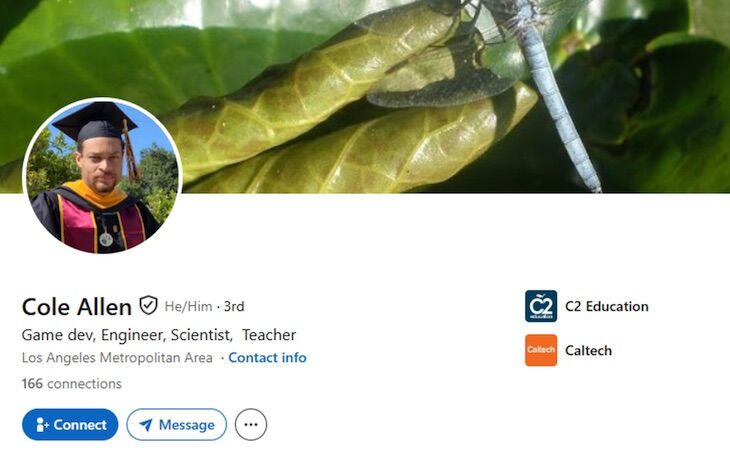This screenshot has height=450, width=730.
Task: Send a message with the Message button
Action: [x=176, y=424]
